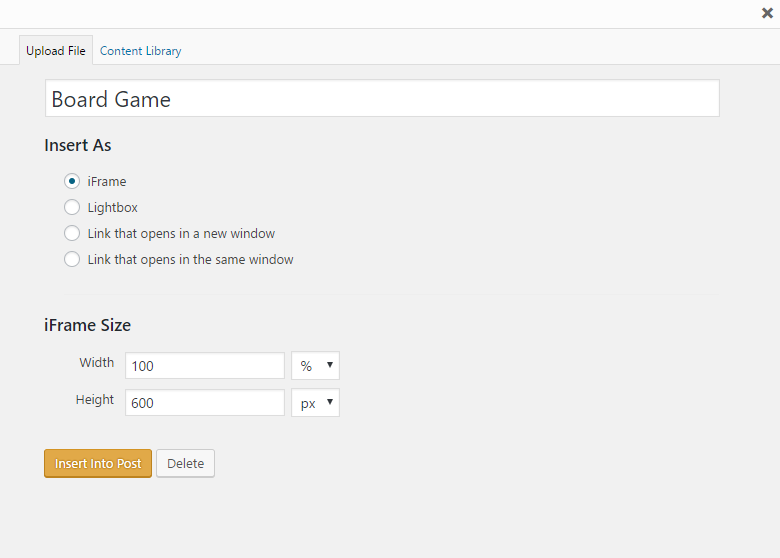Open the Content Library tab
780x558 pixels.
(x=140, y=51)
